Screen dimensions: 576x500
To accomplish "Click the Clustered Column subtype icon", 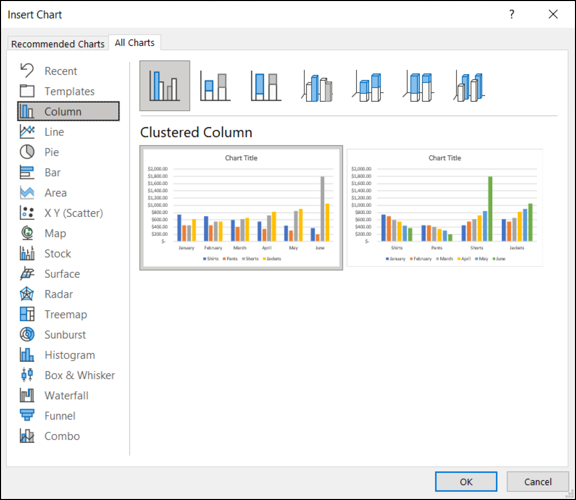I will [165, 86].
